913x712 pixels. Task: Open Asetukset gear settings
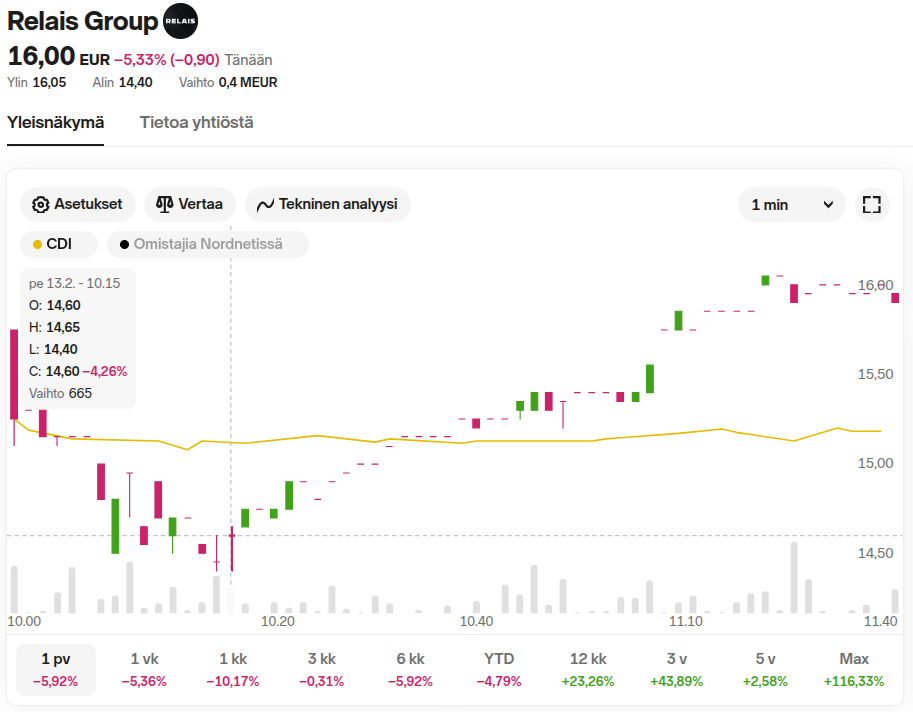41,204
